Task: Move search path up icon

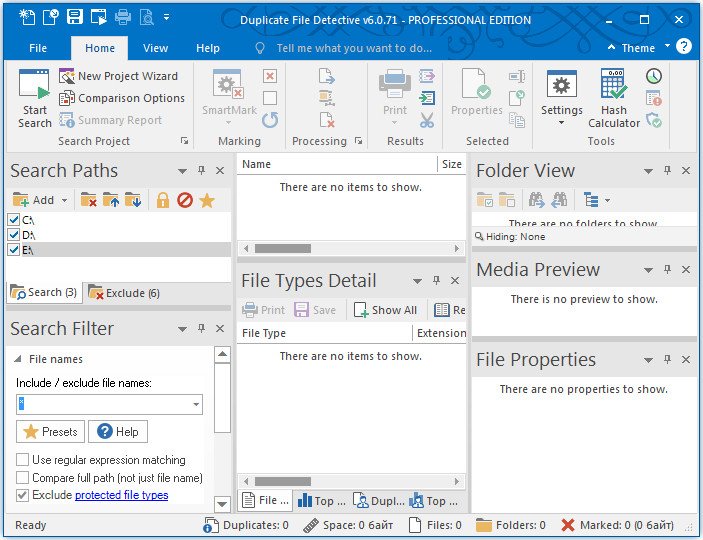Action: (x=111, y=200)
